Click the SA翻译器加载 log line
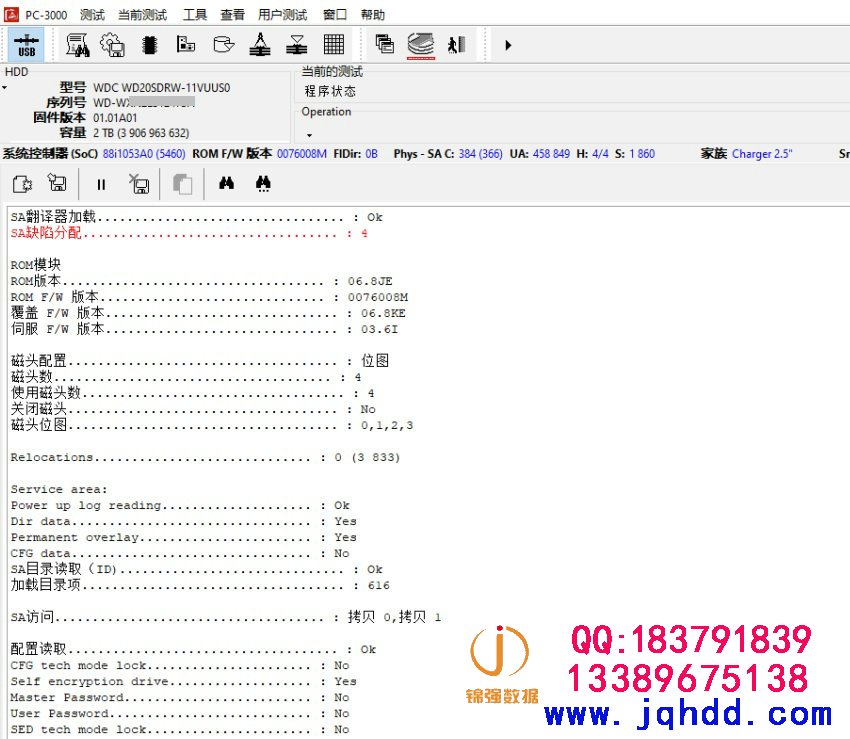 click(x=196, y=217)
